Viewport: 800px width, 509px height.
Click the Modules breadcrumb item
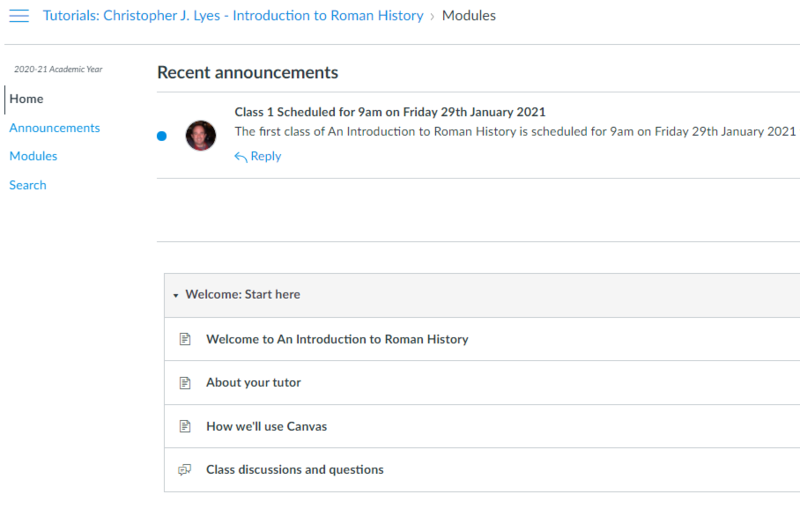468,16
